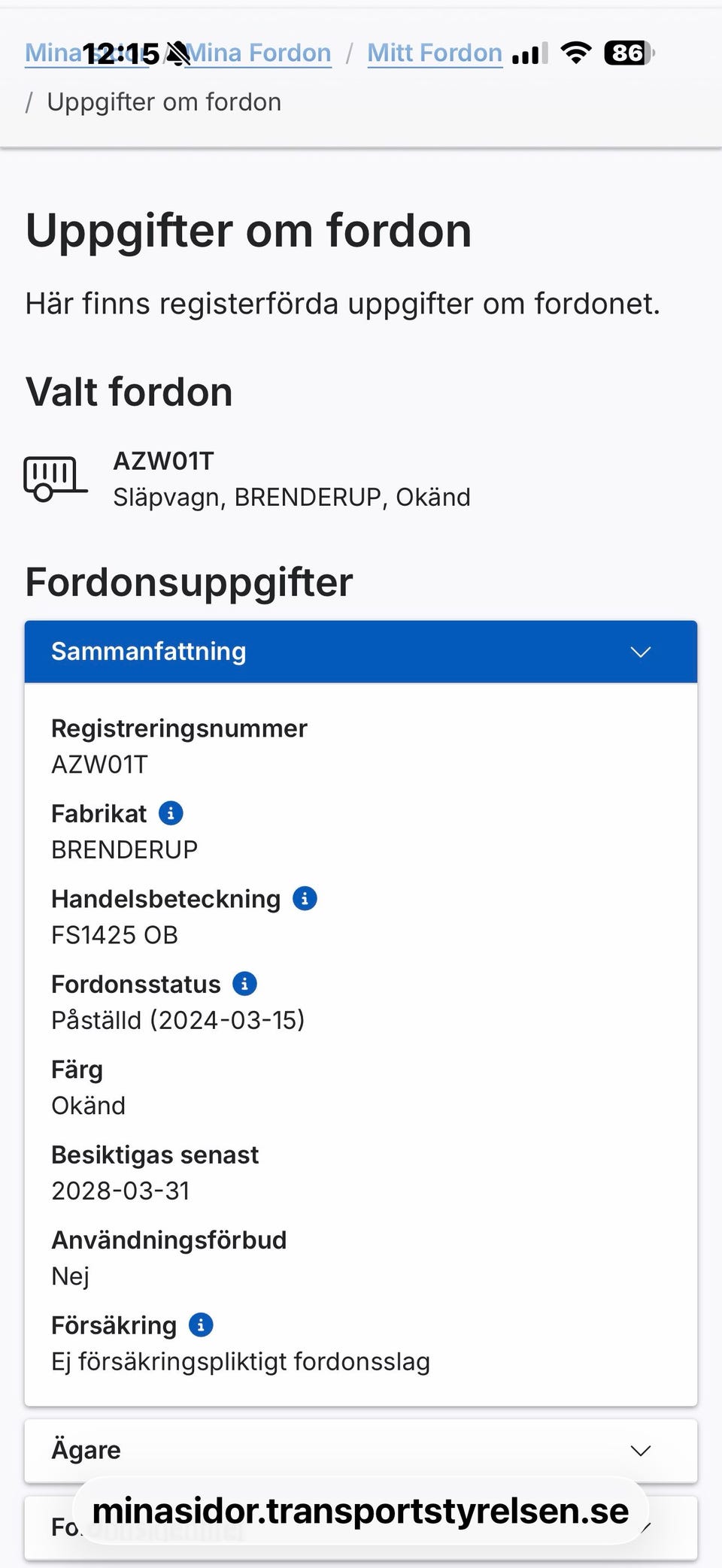Click the registration number AZW01T heading
Screen dimensions: 722x1568
[x=164, y=461]
